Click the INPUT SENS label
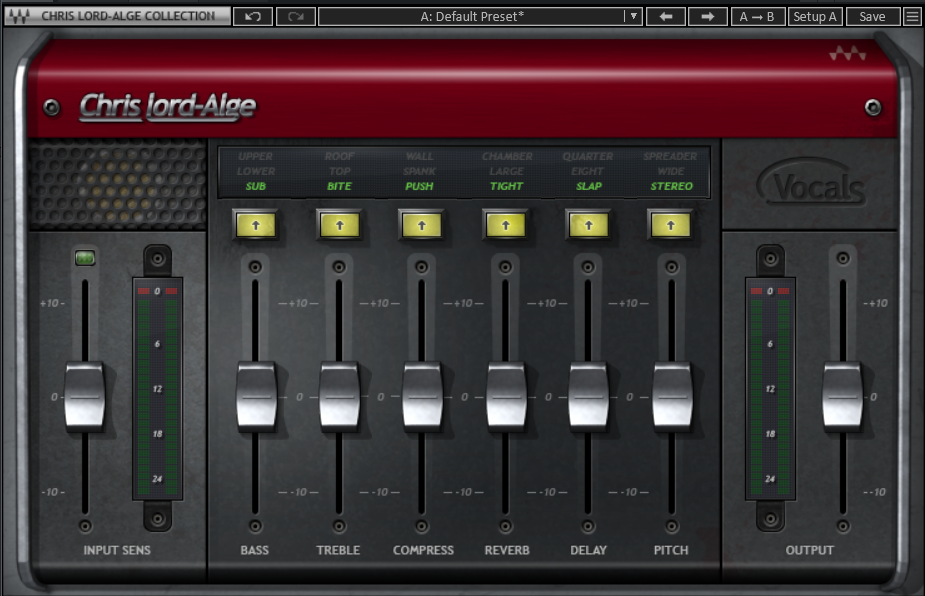This screenshot has width=925, height=596. [117, 550]
